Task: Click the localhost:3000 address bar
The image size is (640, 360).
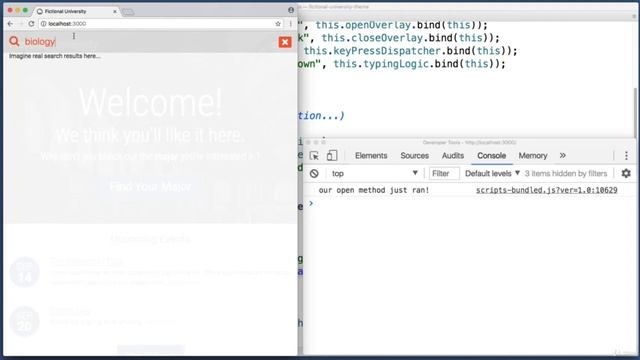Action: [159, 24]
